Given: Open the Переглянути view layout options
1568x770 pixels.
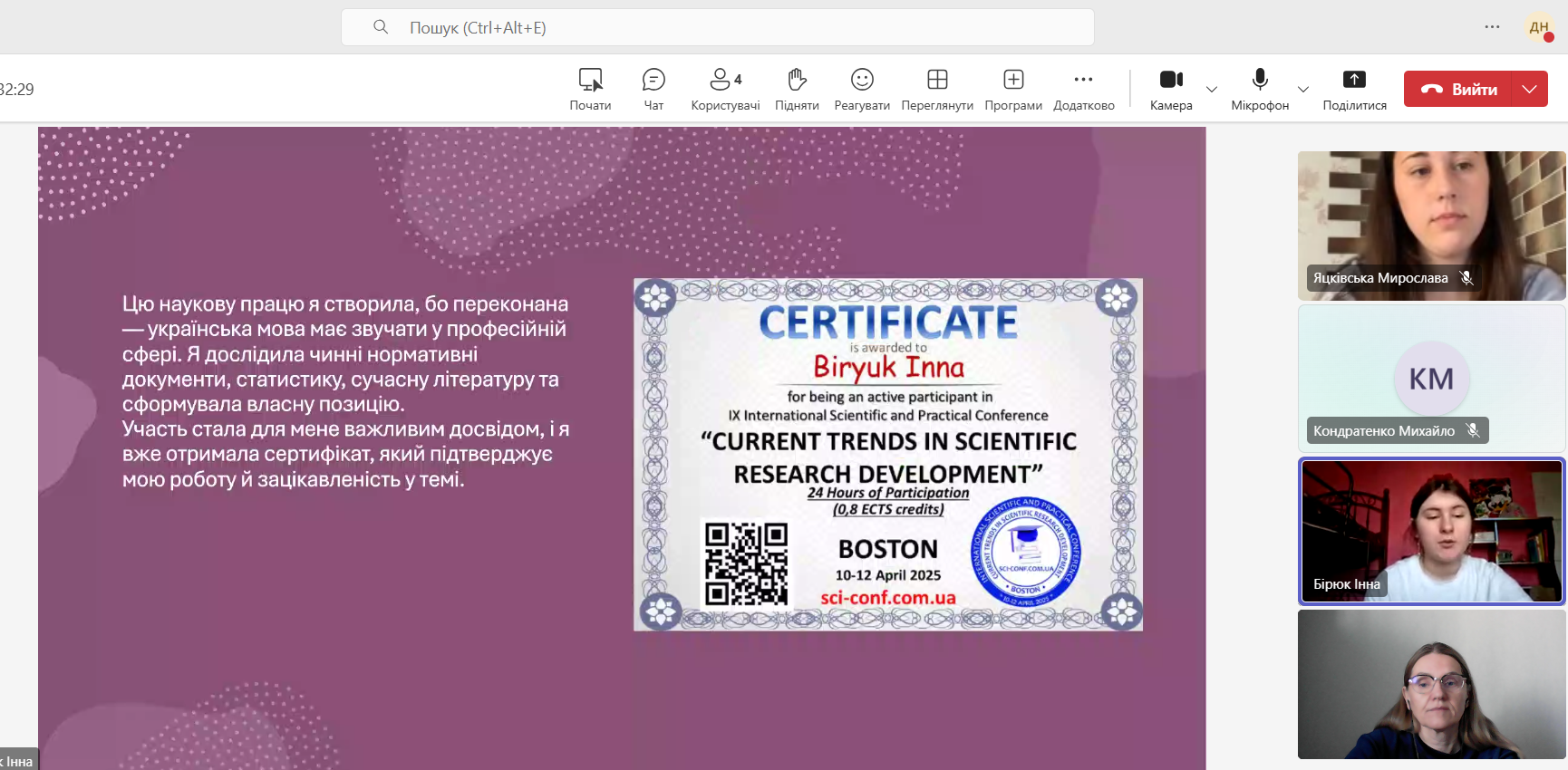Looking at the screenshot, I should (937, 89).
